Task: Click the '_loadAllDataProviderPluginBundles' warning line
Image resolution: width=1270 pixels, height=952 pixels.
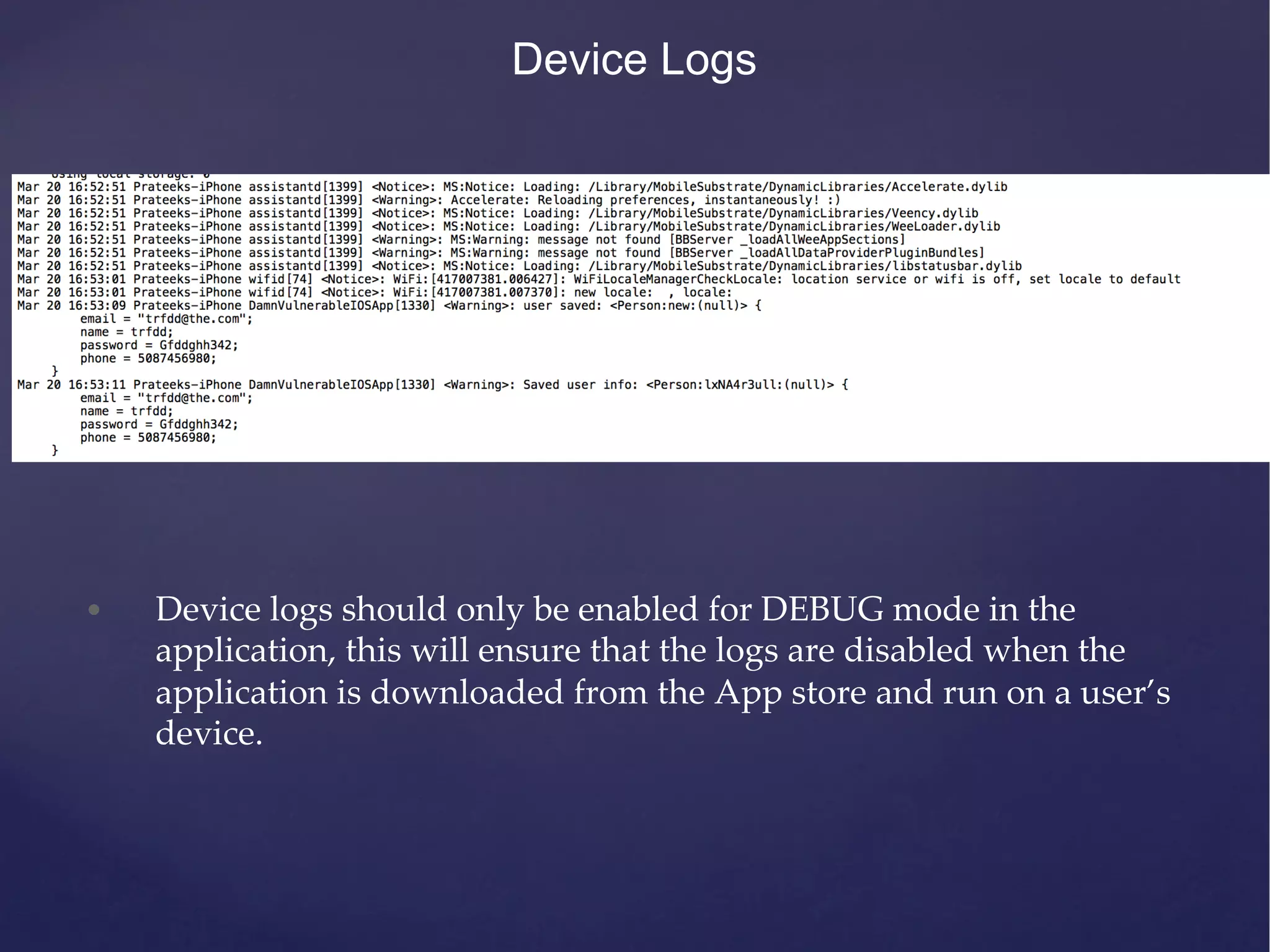Action: tap(501, 253)
